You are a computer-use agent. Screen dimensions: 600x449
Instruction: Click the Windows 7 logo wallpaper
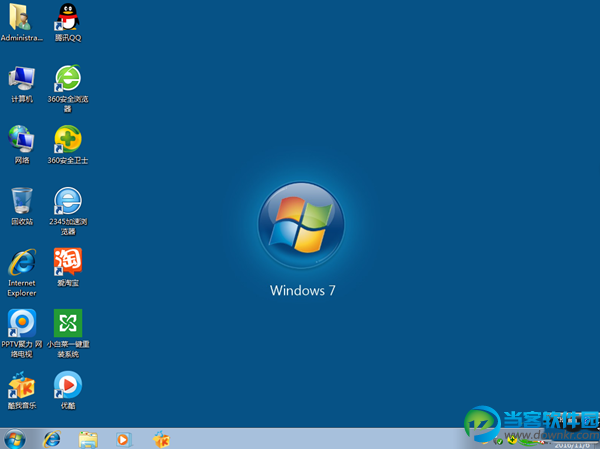point(301,220)
